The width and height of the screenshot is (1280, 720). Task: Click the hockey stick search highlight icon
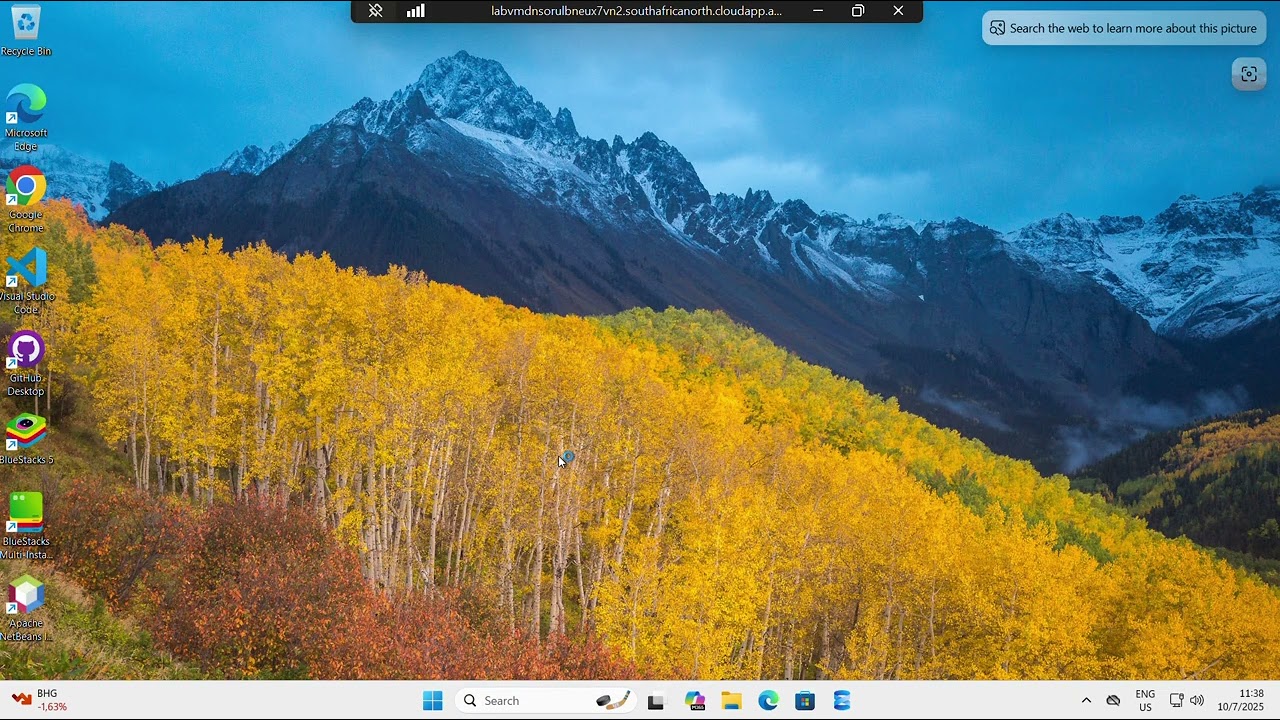pos(613,701)
